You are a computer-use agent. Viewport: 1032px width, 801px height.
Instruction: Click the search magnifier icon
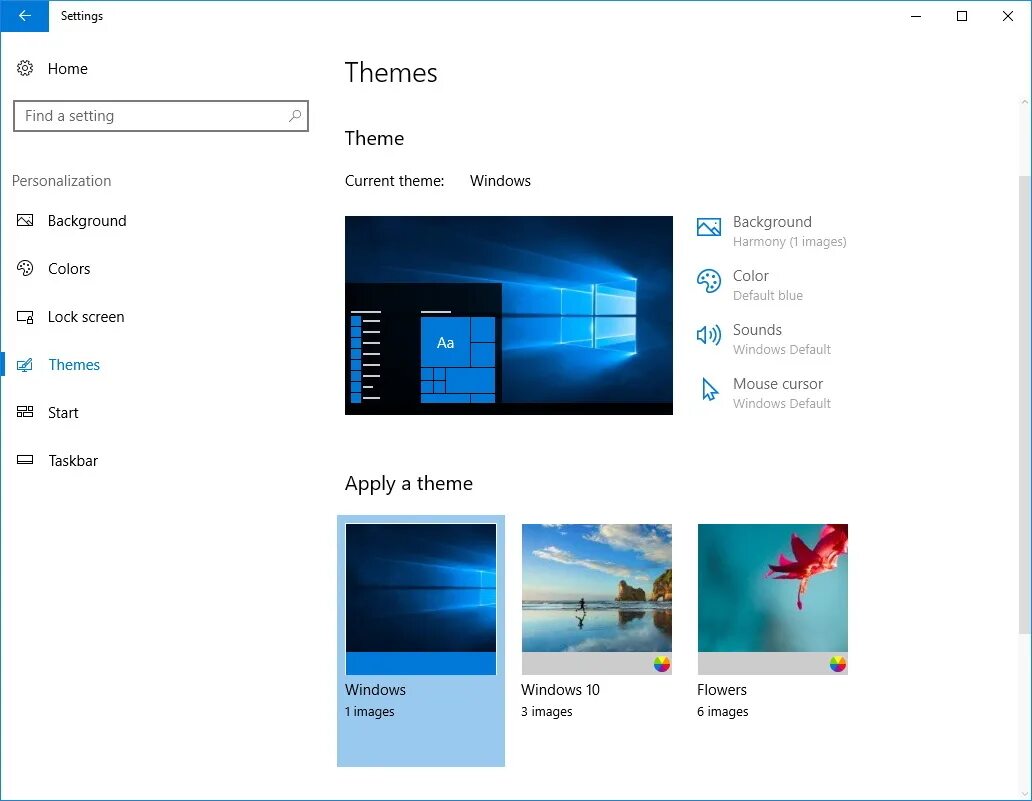point(295,116)
